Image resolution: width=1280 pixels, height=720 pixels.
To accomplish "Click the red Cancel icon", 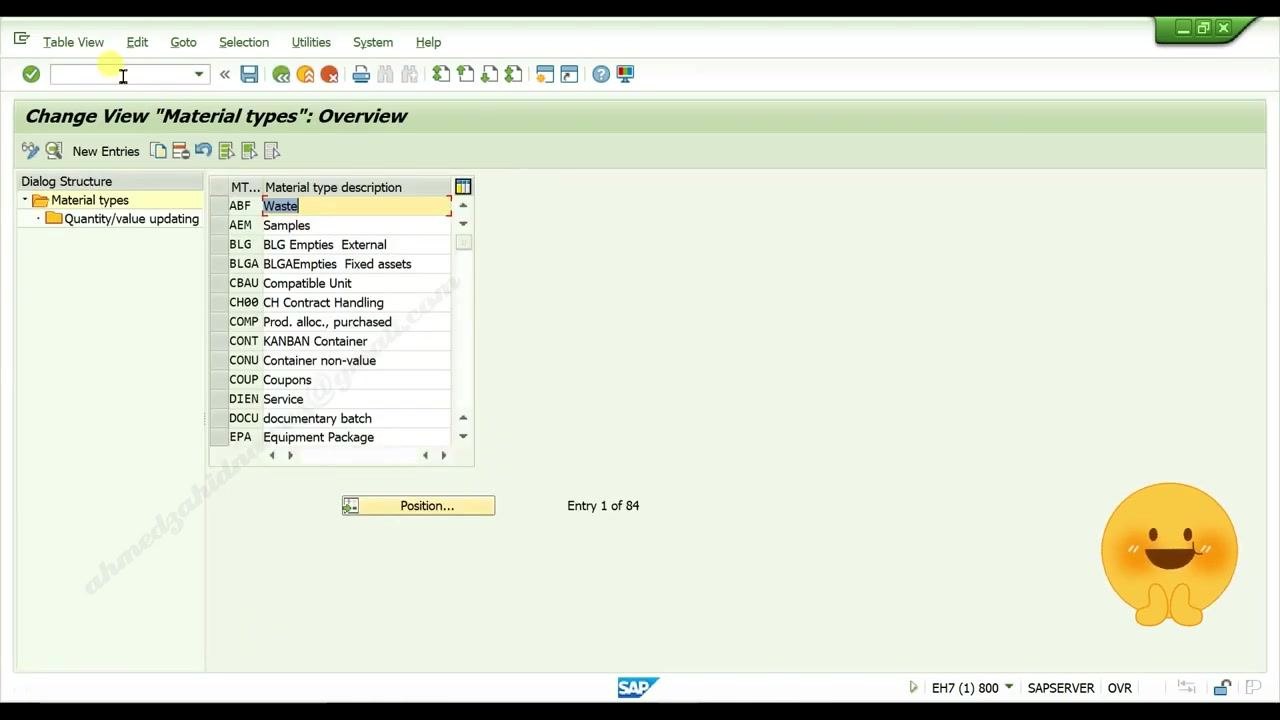I will [x=329, y=74].
